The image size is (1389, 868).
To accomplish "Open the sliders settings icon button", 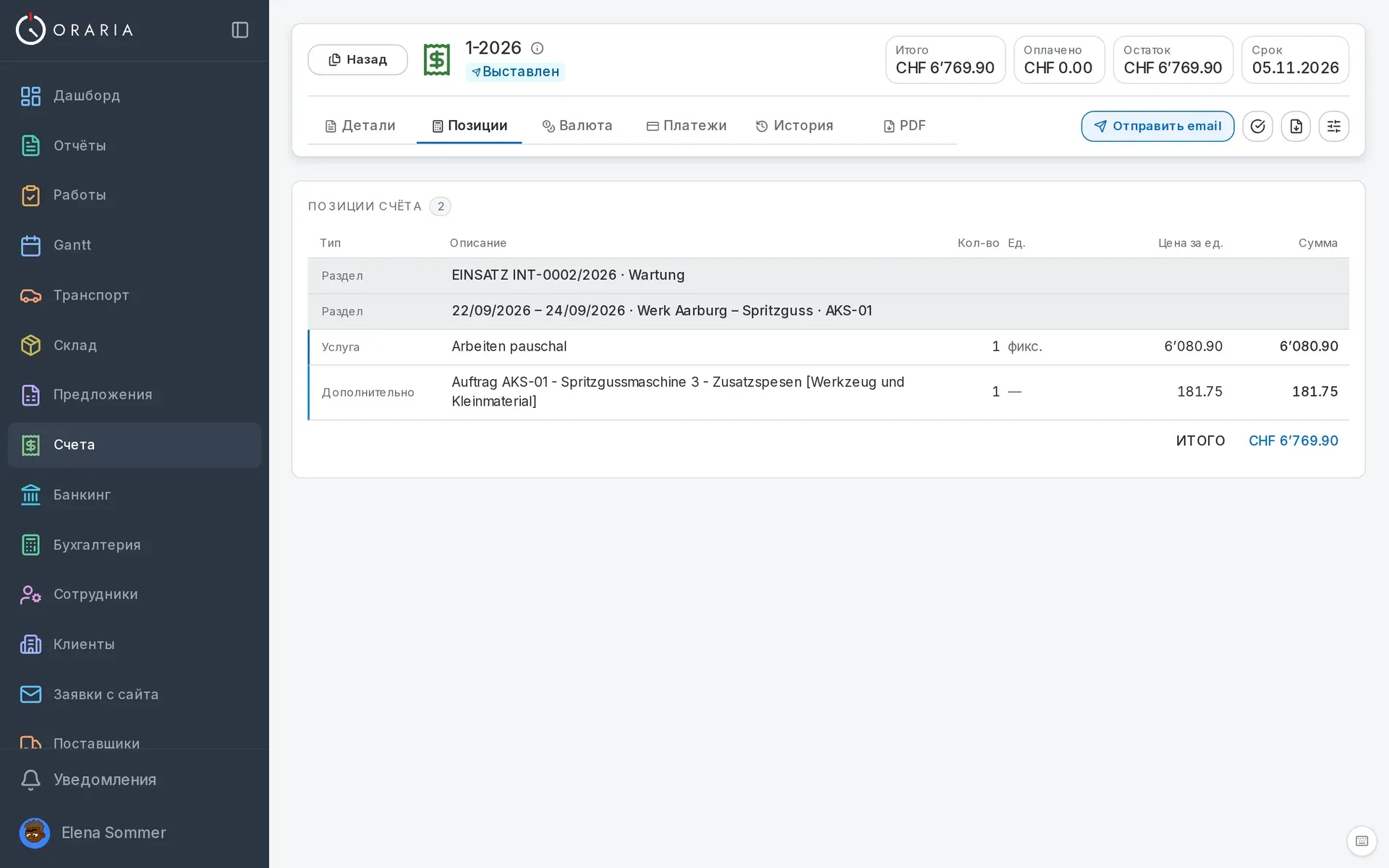I will tap(1333, 126).
